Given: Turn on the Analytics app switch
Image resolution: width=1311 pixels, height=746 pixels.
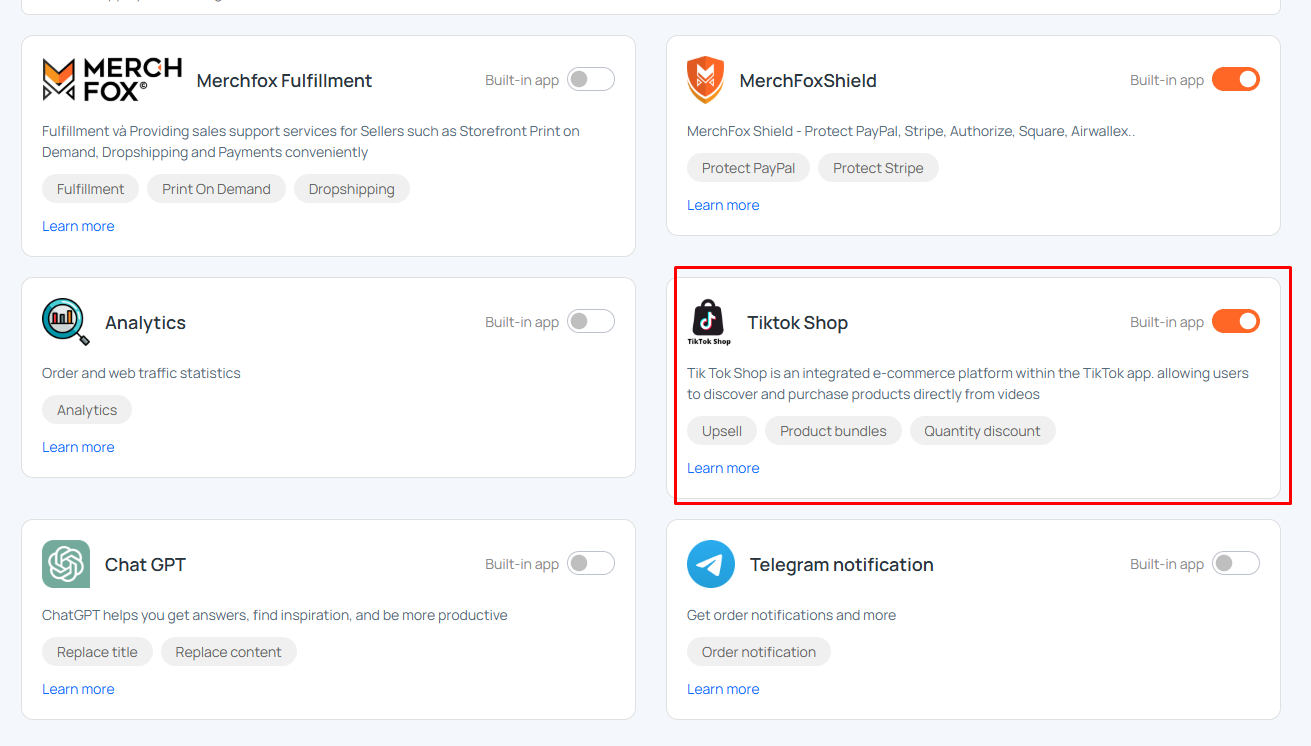Looking at the screenshot, I should coord(590,321).
